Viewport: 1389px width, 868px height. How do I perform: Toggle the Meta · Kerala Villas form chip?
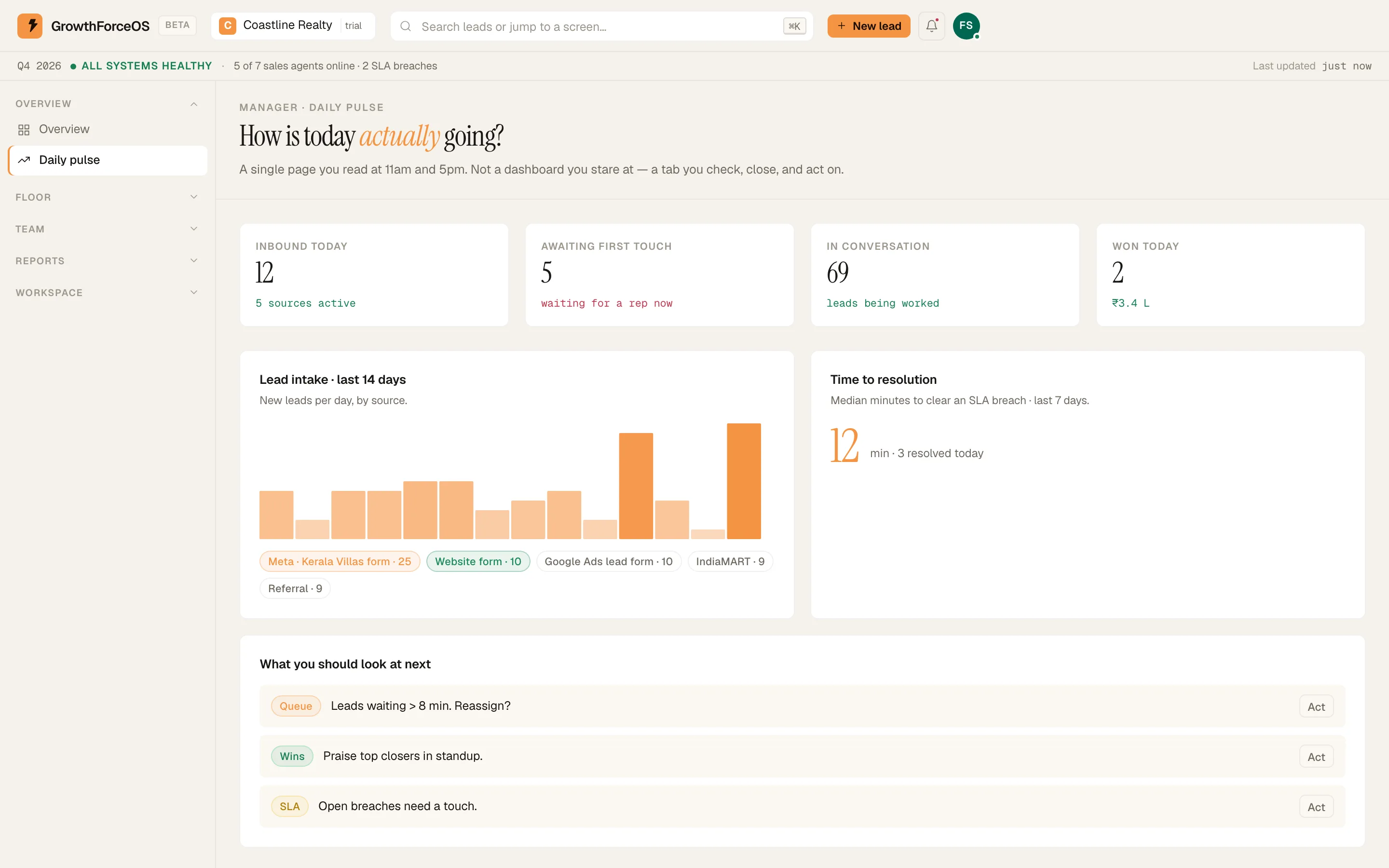click(340, 561)
